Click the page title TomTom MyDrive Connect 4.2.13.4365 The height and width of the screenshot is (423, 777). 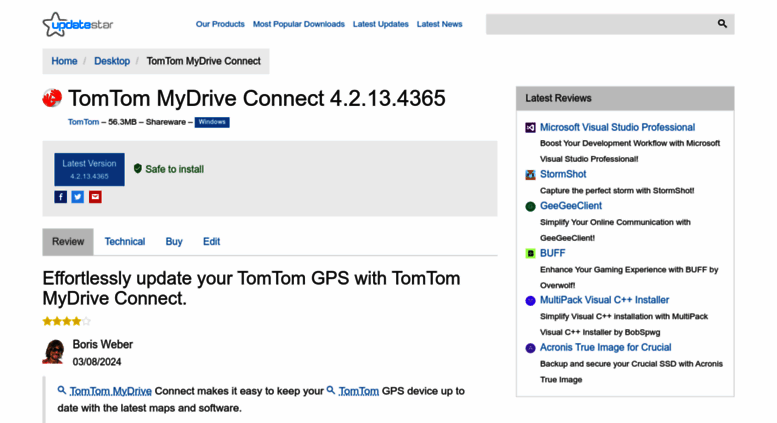tap(257, 98)
